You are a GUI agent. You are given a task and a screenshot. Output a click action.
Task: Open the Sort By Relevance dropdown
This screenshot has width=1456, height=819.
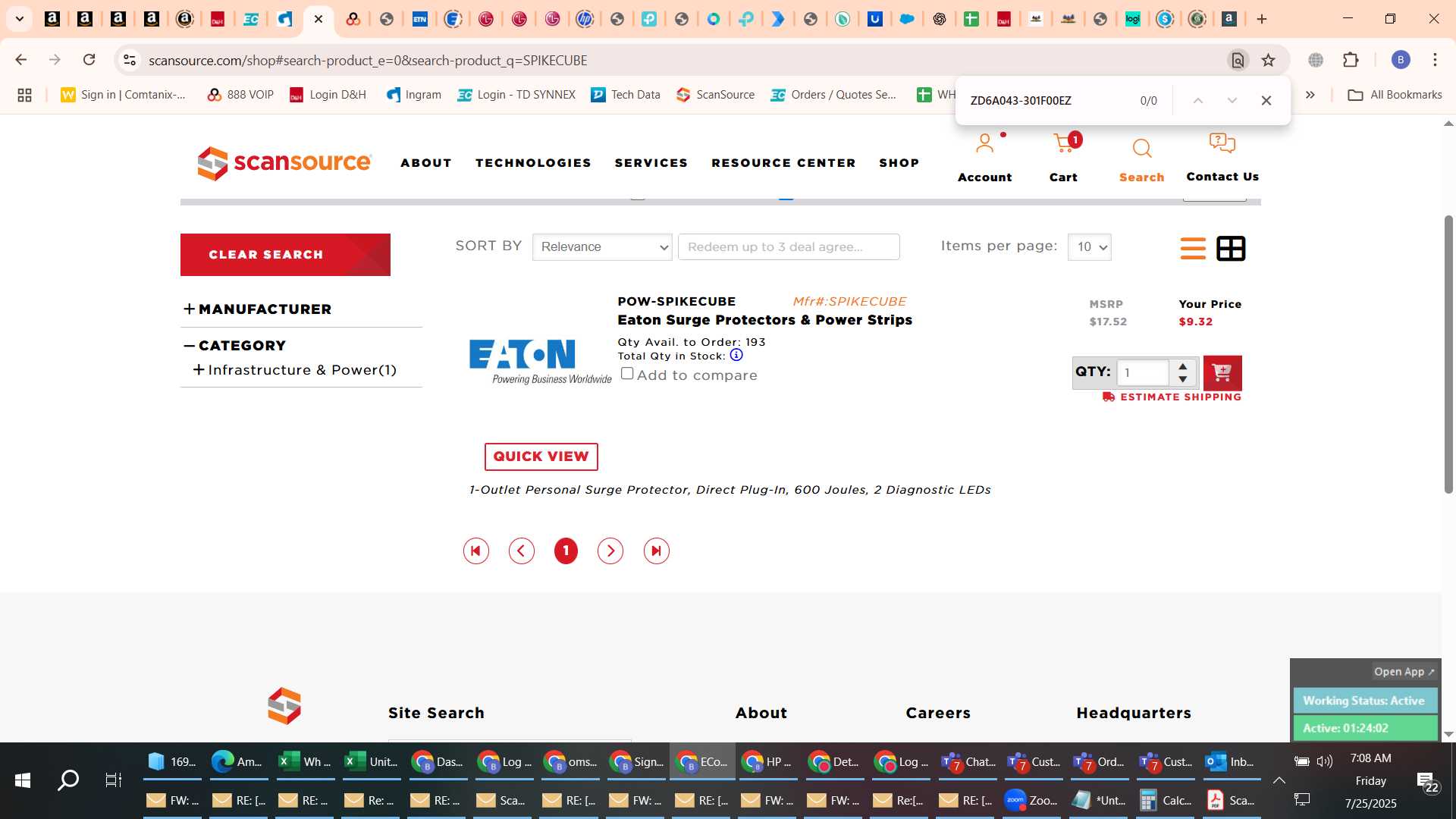pos(602,247)
